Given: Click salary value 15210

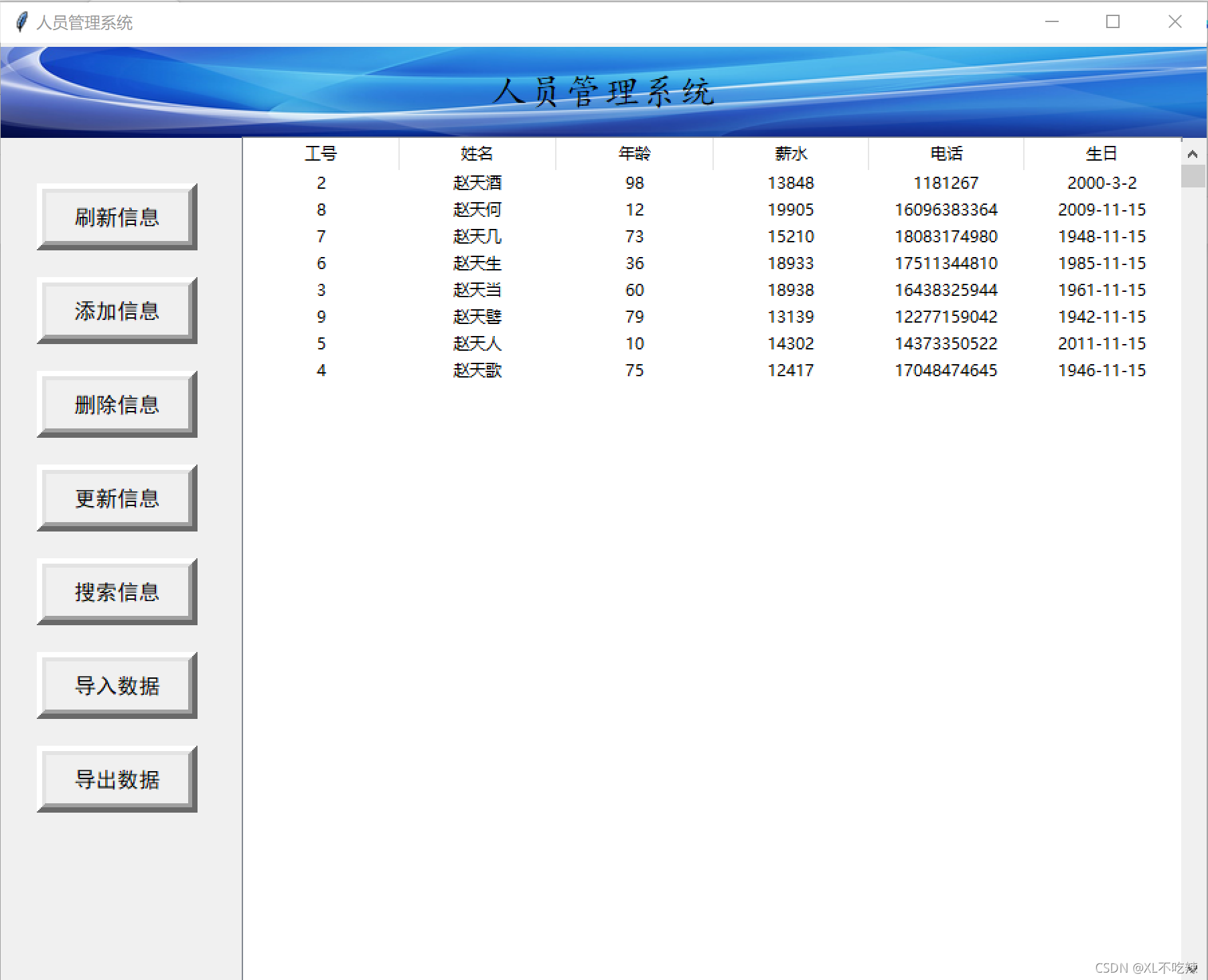Looking at the screenshot, I should 791,236.
